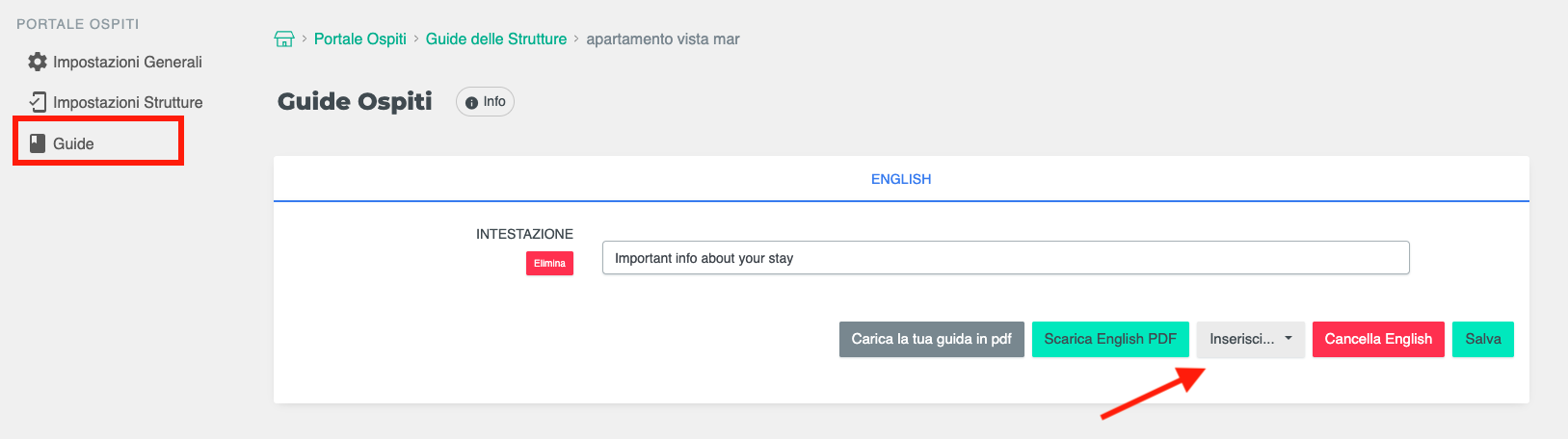This screenshot has height=439, width=1568.
Task: Download via Scarica English PDF button
Action: 1110,339
